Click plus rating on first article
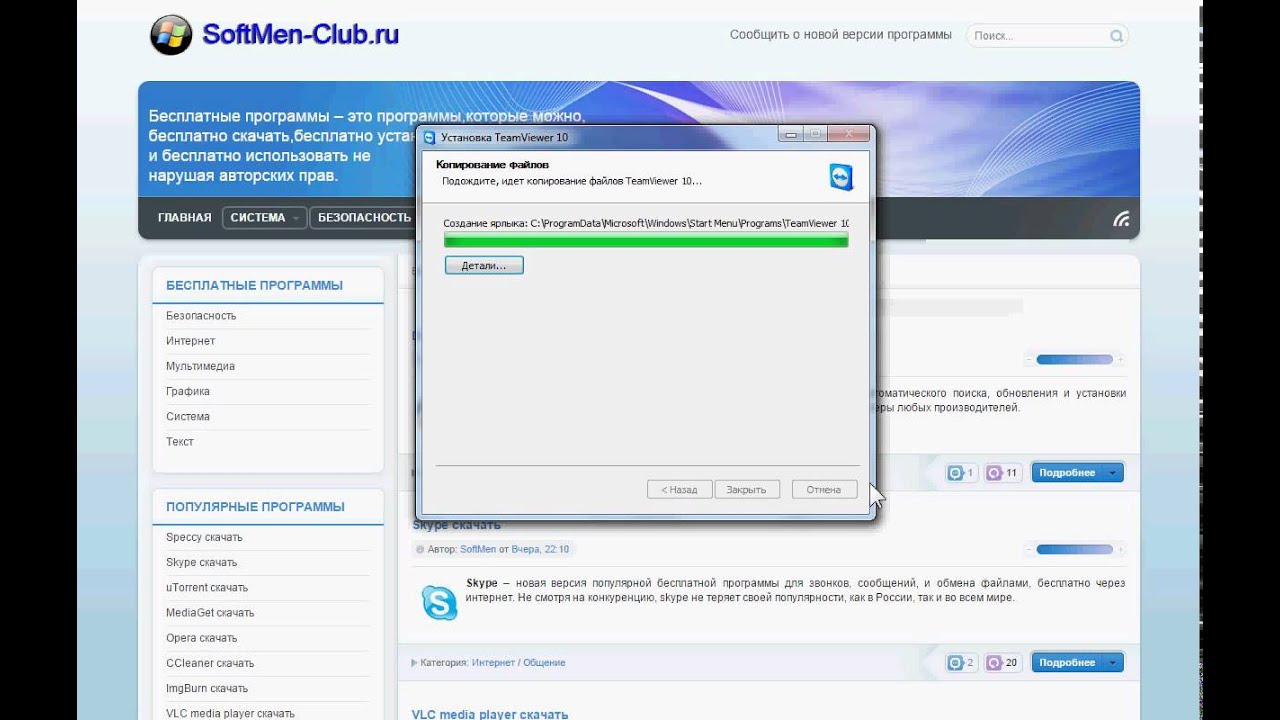1280x720 pixels. point(1120,360)
